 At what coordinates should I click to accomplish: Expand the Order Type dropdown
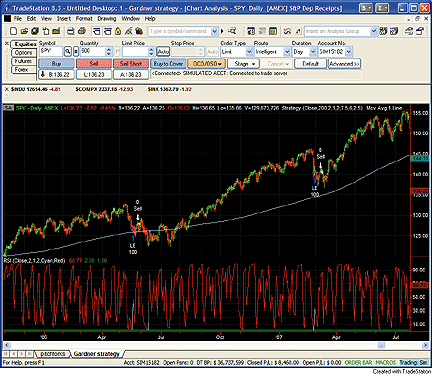pos(249,52)
